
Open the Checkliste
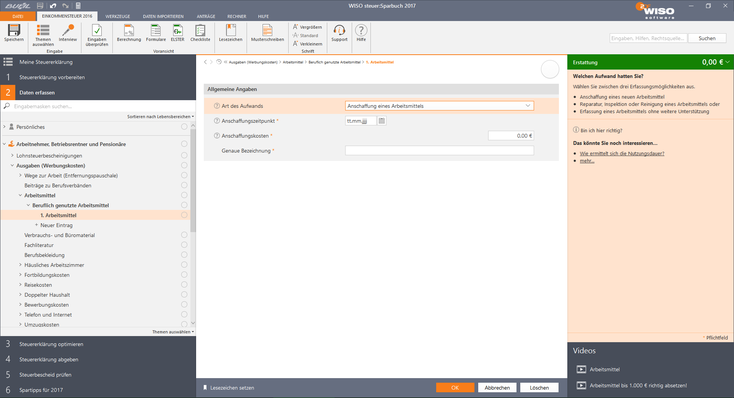tap(200, 33)
